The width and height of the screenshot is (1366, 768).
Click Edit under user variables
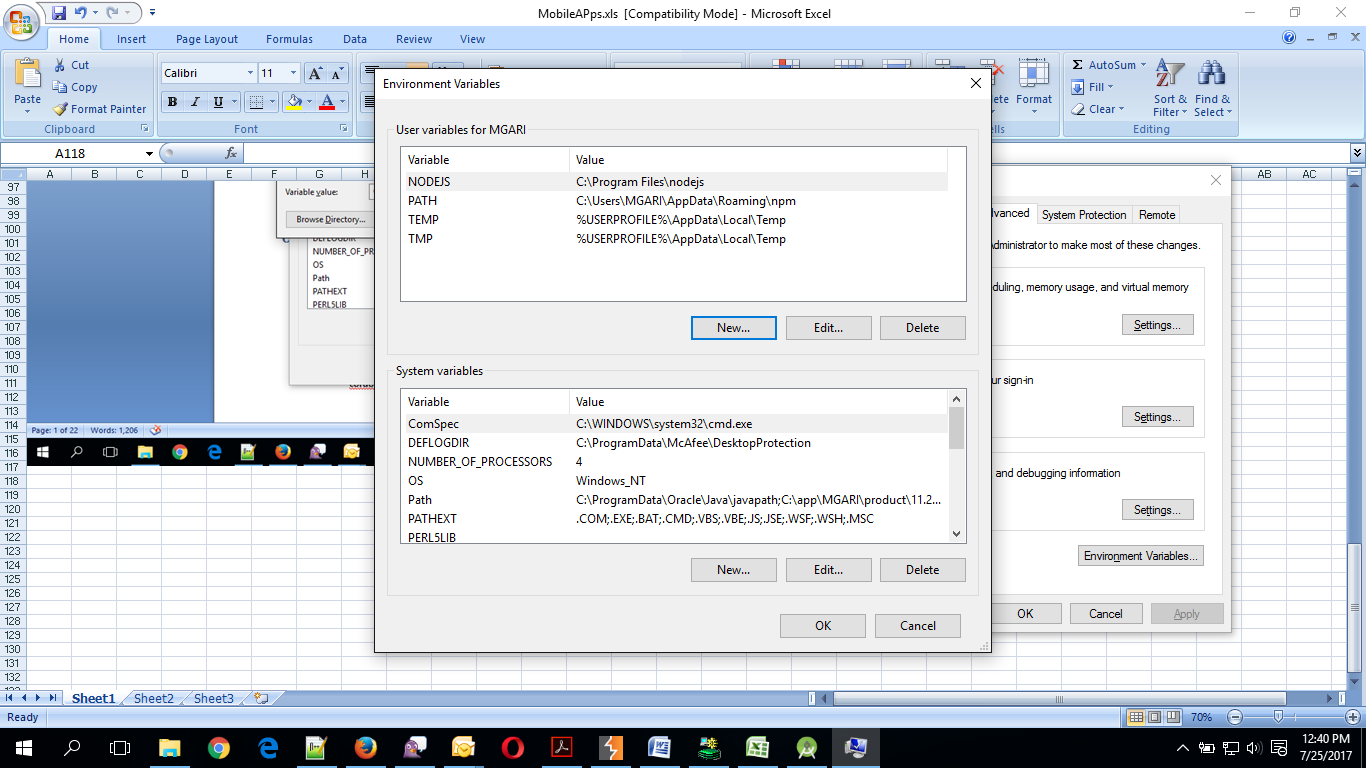[x=828, y=328]
